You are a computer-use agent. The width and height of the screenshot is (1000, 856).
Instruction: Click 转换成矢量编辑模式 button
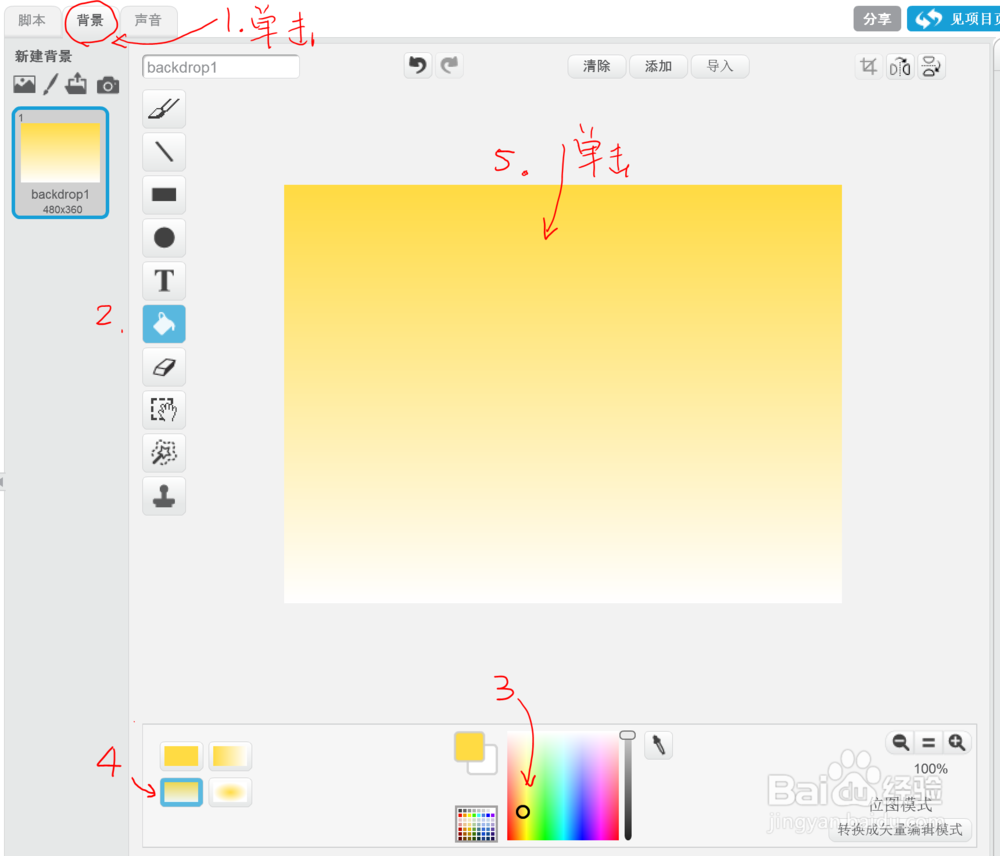[900, 829]
